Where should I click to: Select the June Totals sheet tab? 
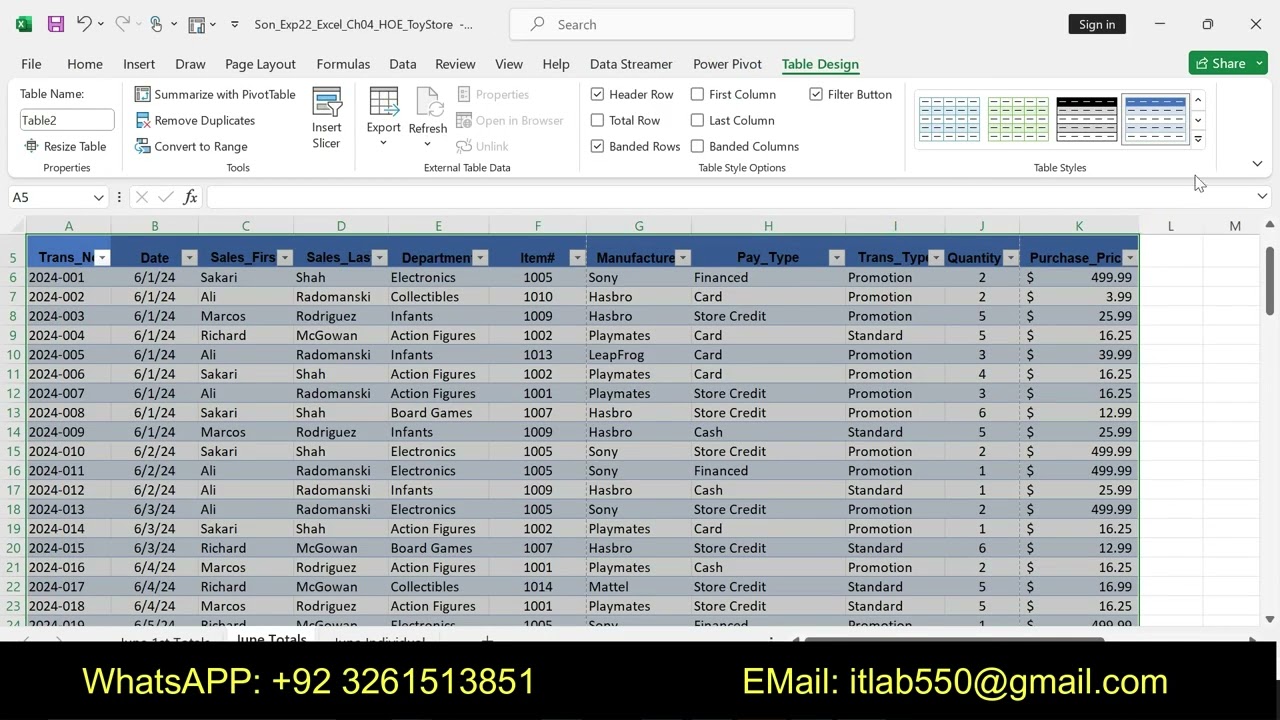coord(271,638)
